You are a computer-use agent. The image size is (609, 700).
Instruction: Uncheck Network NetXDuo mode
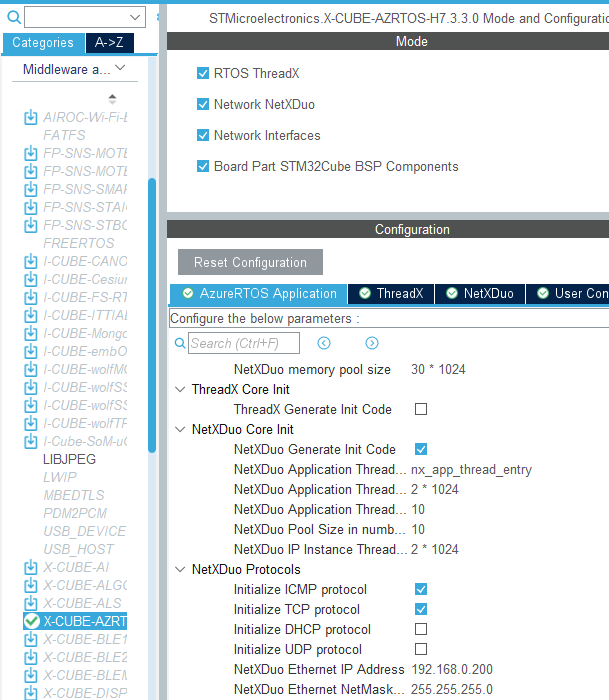click(x=203, y=104)
